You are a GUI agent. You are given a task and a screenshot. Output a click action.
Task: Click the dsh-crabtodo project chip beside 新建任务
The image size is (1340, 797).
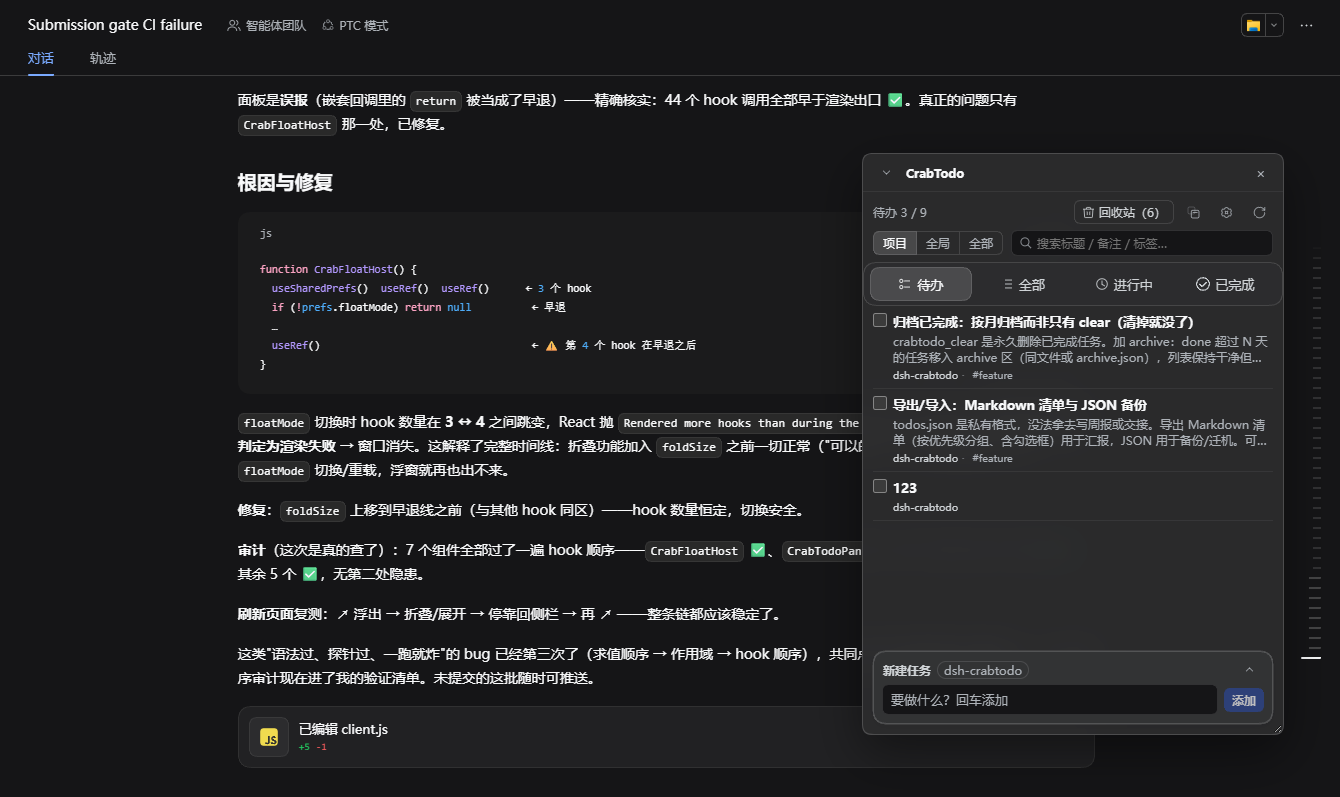[x=983, y=670]
